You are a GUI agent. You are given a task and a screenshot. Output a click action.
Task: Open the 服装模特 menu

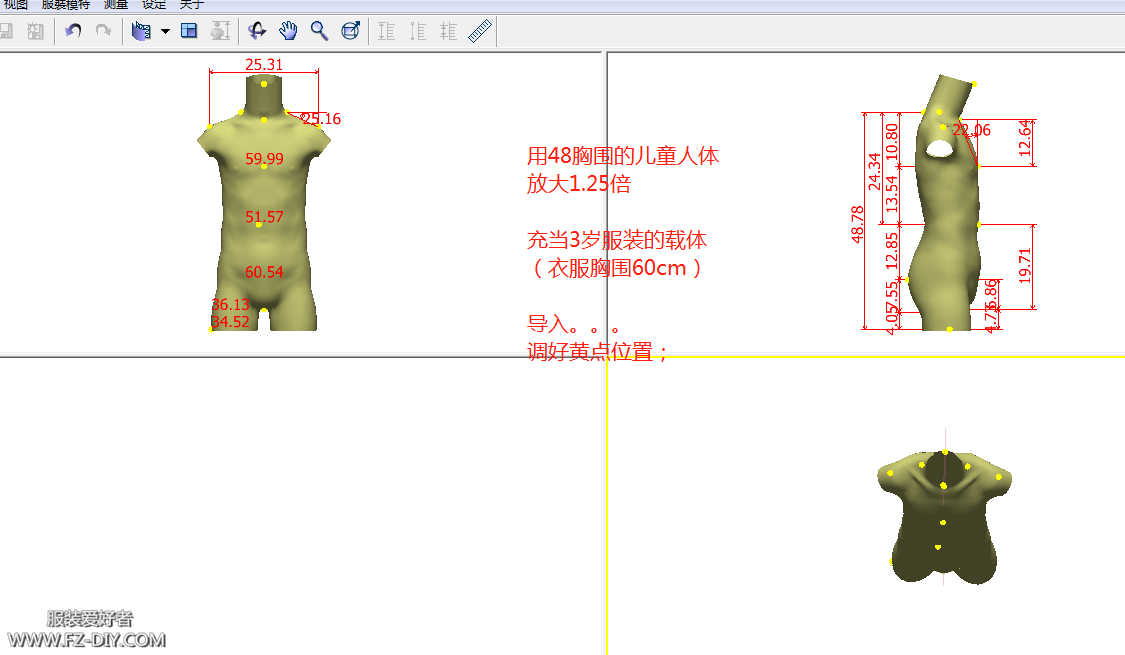[66, 4]
